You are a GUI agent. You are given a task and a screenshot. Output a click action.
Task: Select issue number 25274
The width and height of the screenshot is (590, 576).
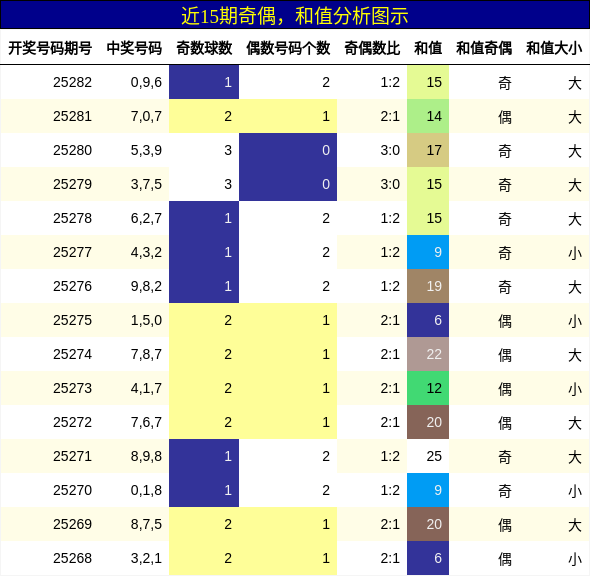point(72,354)
